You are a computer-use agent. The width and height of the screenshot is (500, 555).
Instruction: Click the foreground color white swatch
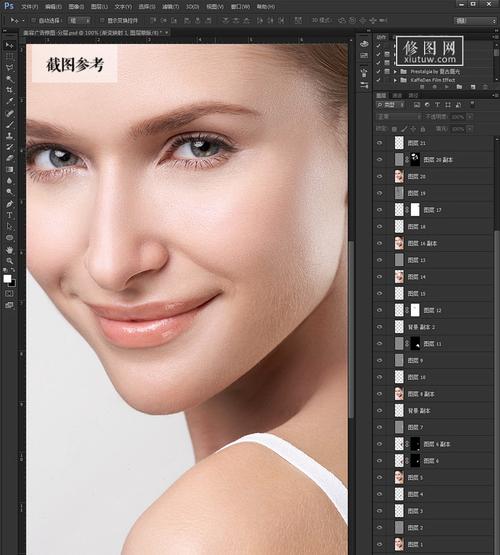point(7,279)
